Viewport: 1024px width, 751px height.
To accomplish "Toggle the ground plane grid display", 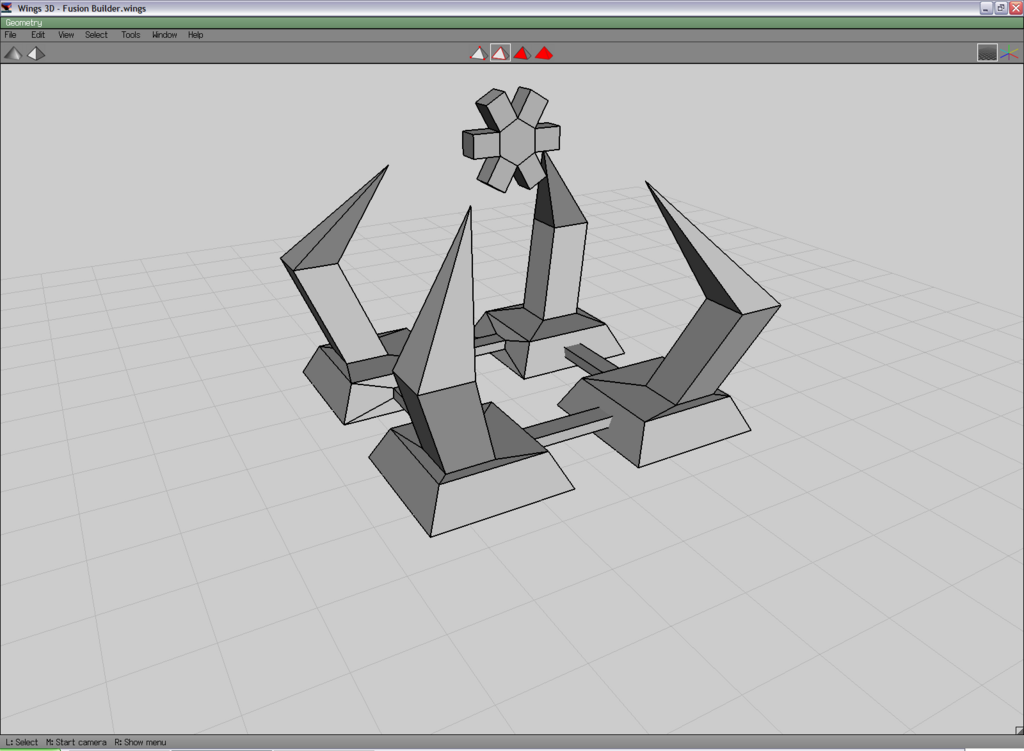I will (x=987, y=53).
